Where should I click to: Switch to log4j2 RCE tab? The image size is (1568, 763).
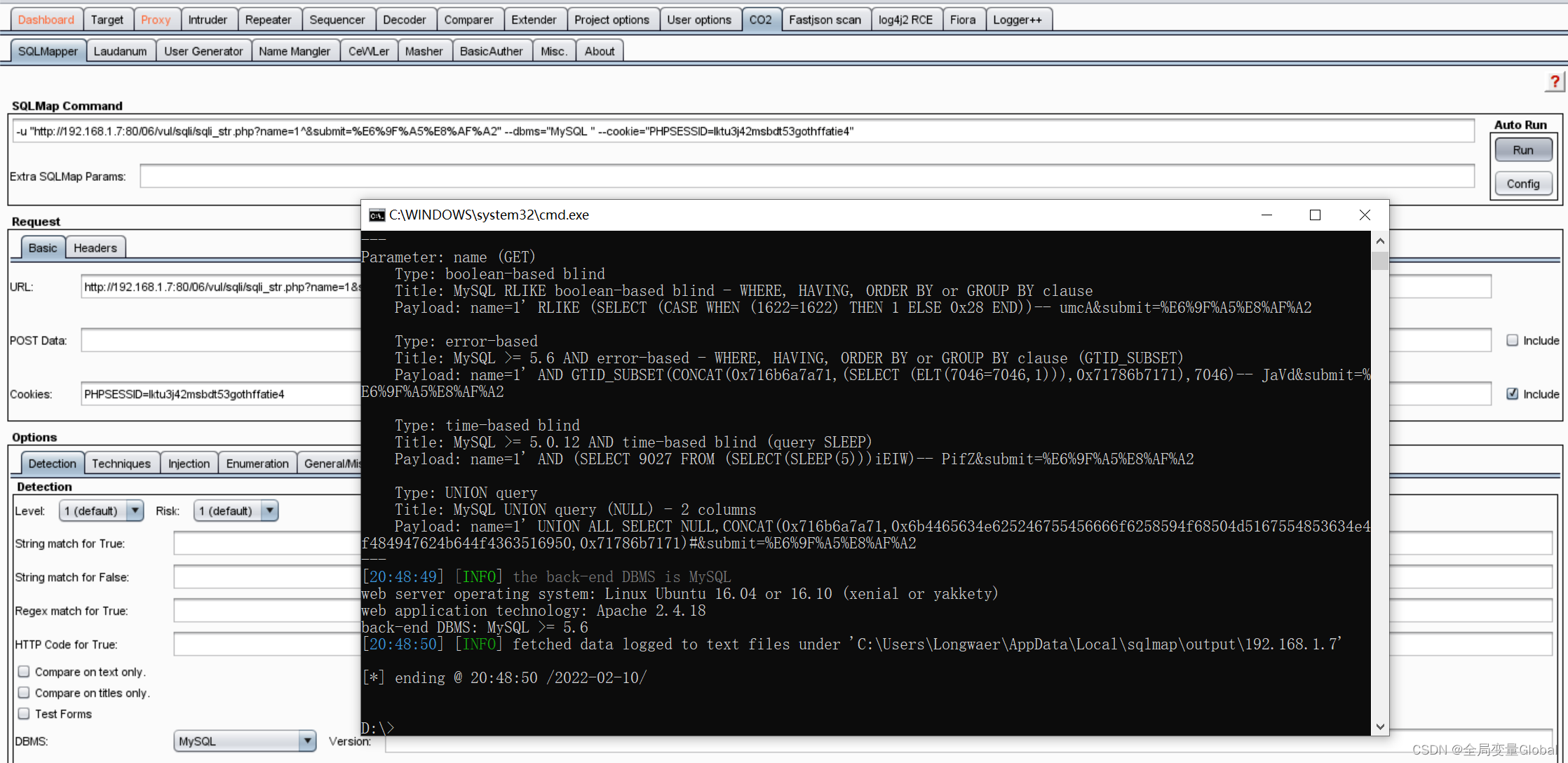pos(905,20)
